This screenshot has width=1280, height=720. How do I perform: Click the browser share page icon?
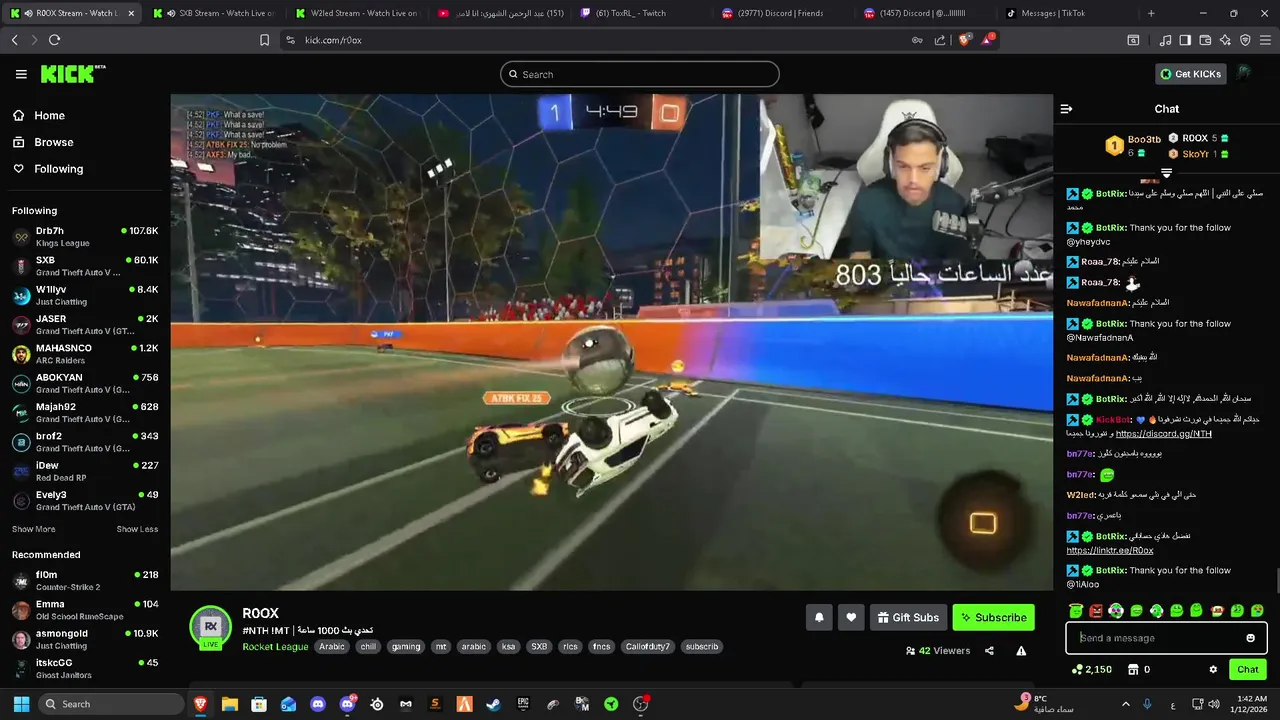pos(940,40)
